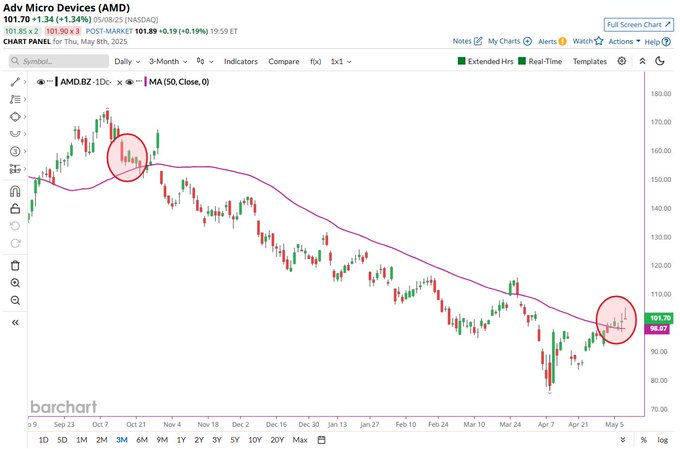Open the Templates menu
The width and height of the screenshot is (680, 449).
[x=589, y=61]
